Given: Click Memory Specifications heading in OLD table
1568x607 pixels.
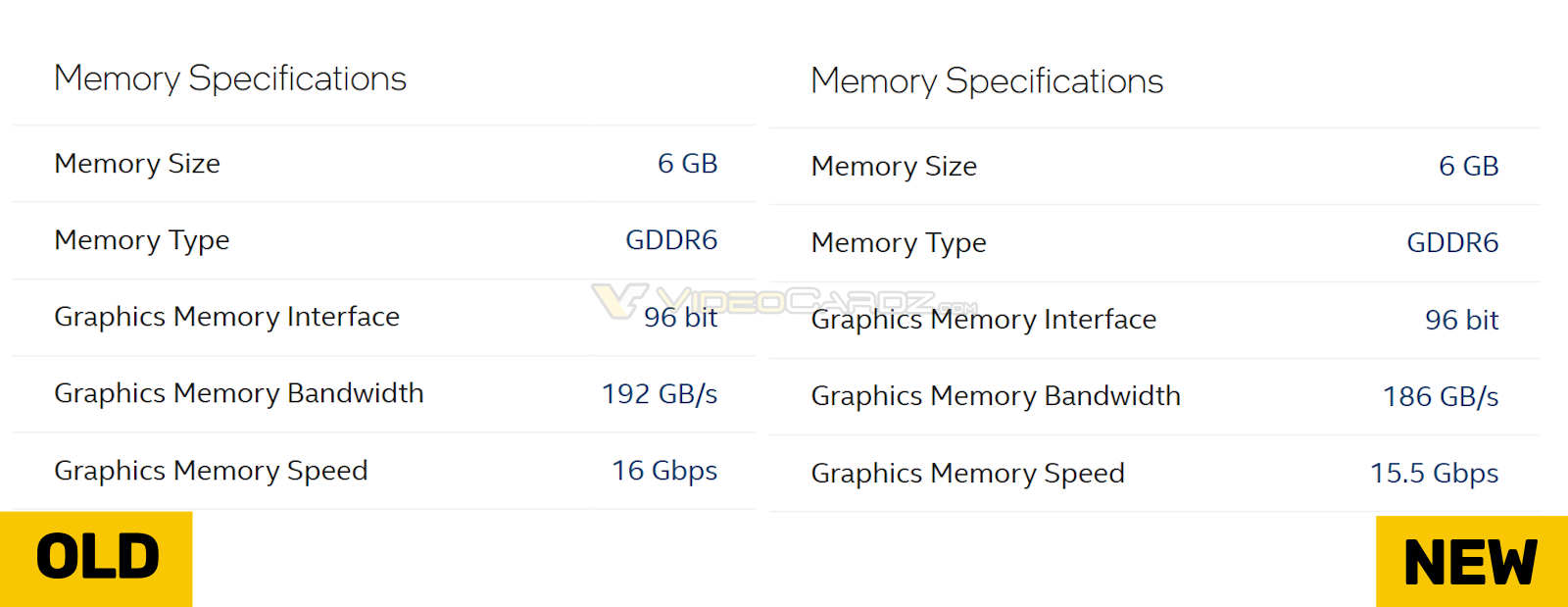Looking at the screenshot, I should 230,79.
